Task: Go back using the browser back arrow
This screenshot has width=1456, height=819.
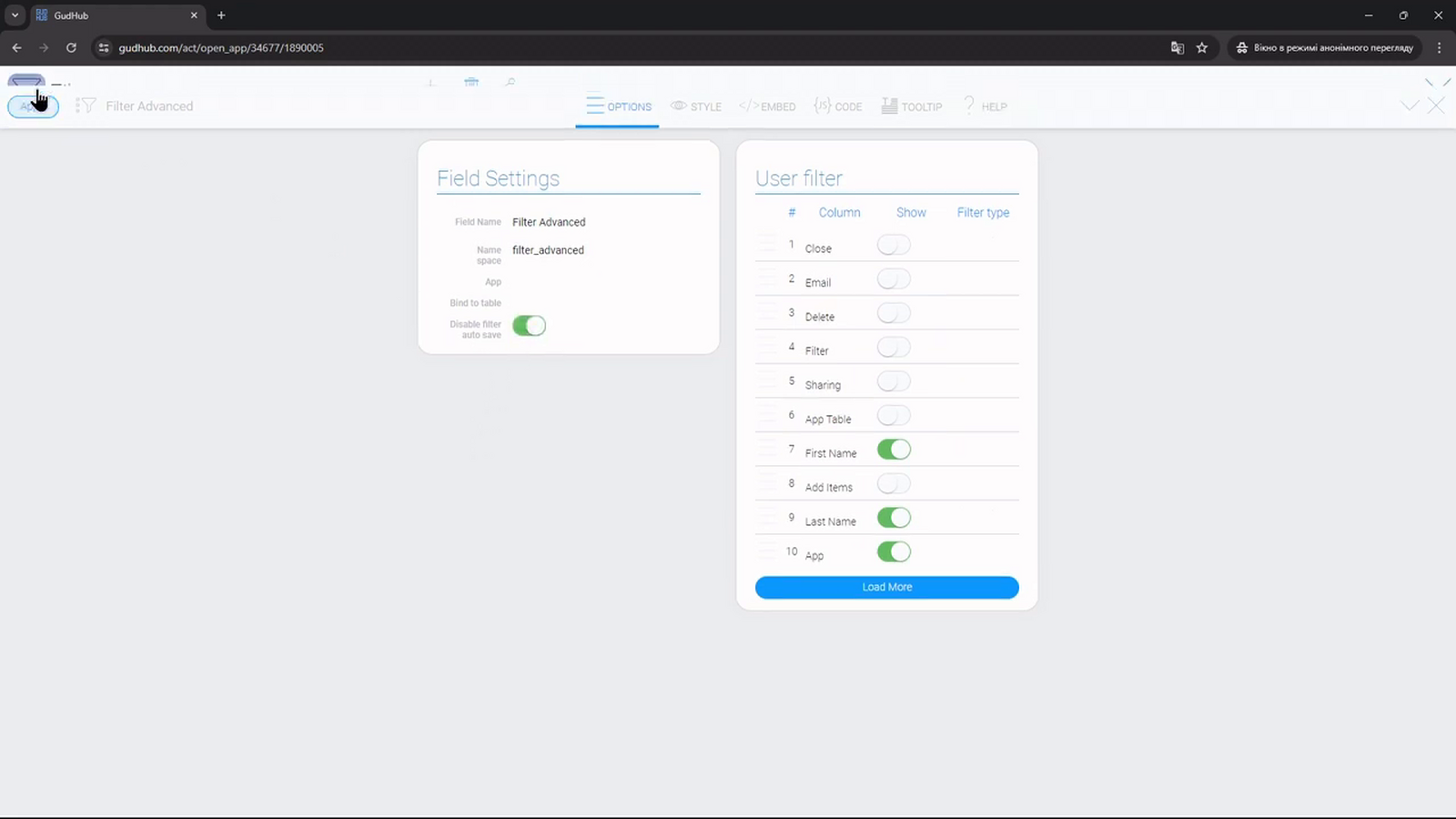Action: point(16,47)
